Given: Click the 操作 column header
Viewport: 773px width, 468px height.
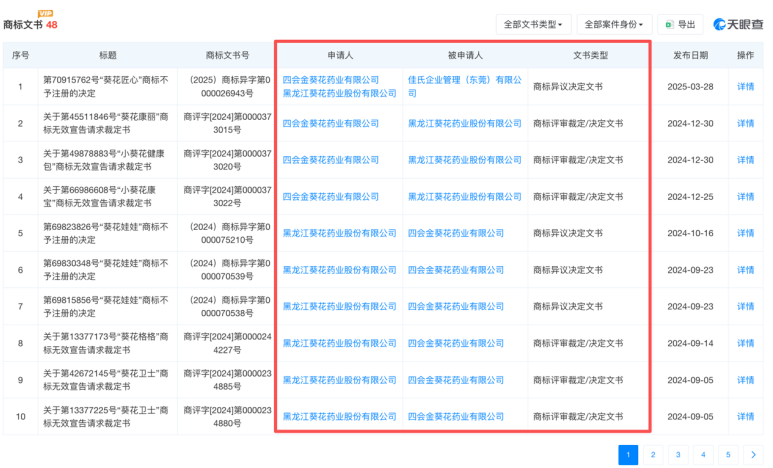Looking at the screenshot, I should point(745,55).
